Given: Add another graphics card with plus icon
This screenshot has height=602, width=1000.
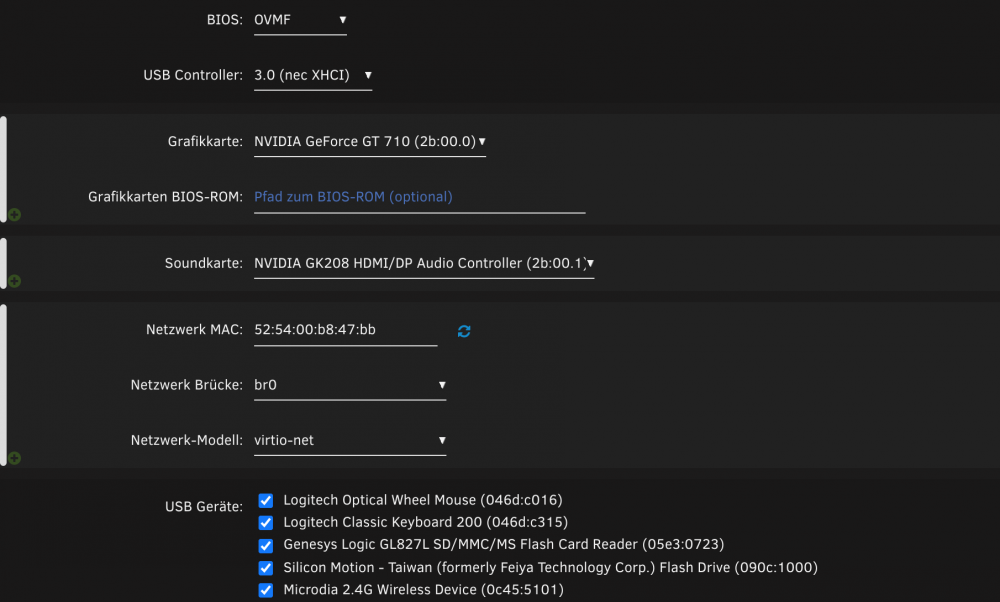Looking at the screenshot, I should (x=15, y=215).
